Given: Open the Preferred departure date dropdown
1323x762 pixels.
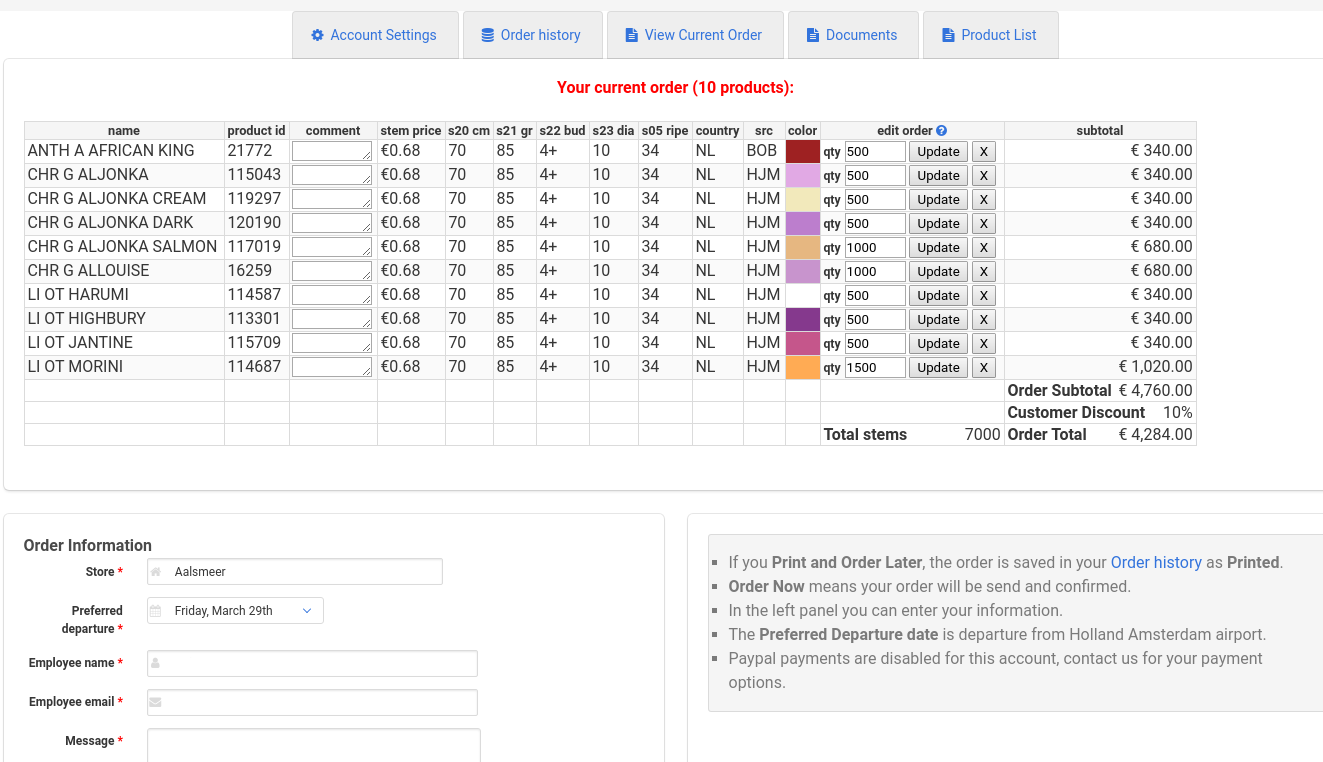Looking at the screenshot, I should click(x=306, y=611).
